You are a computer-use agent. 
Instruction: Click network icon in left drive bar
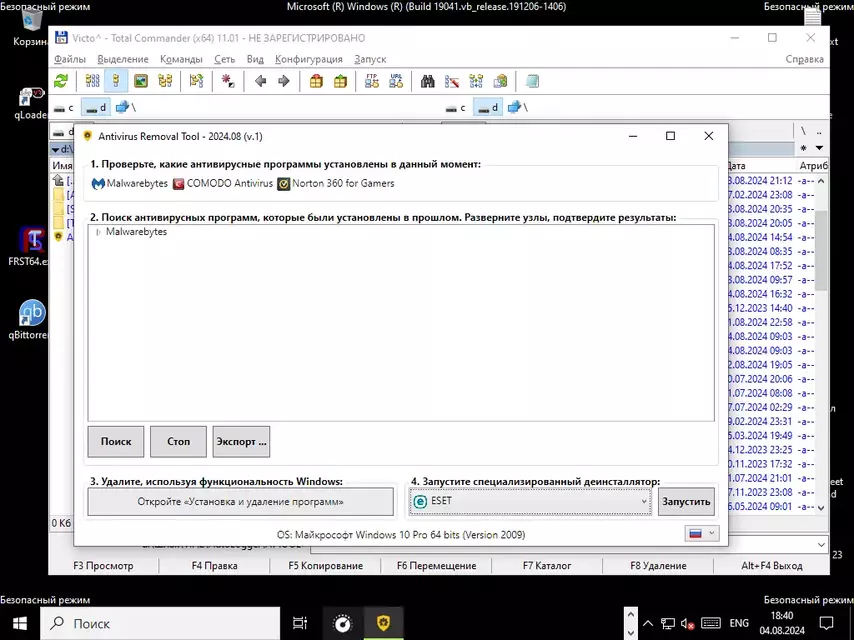point(122,107)
